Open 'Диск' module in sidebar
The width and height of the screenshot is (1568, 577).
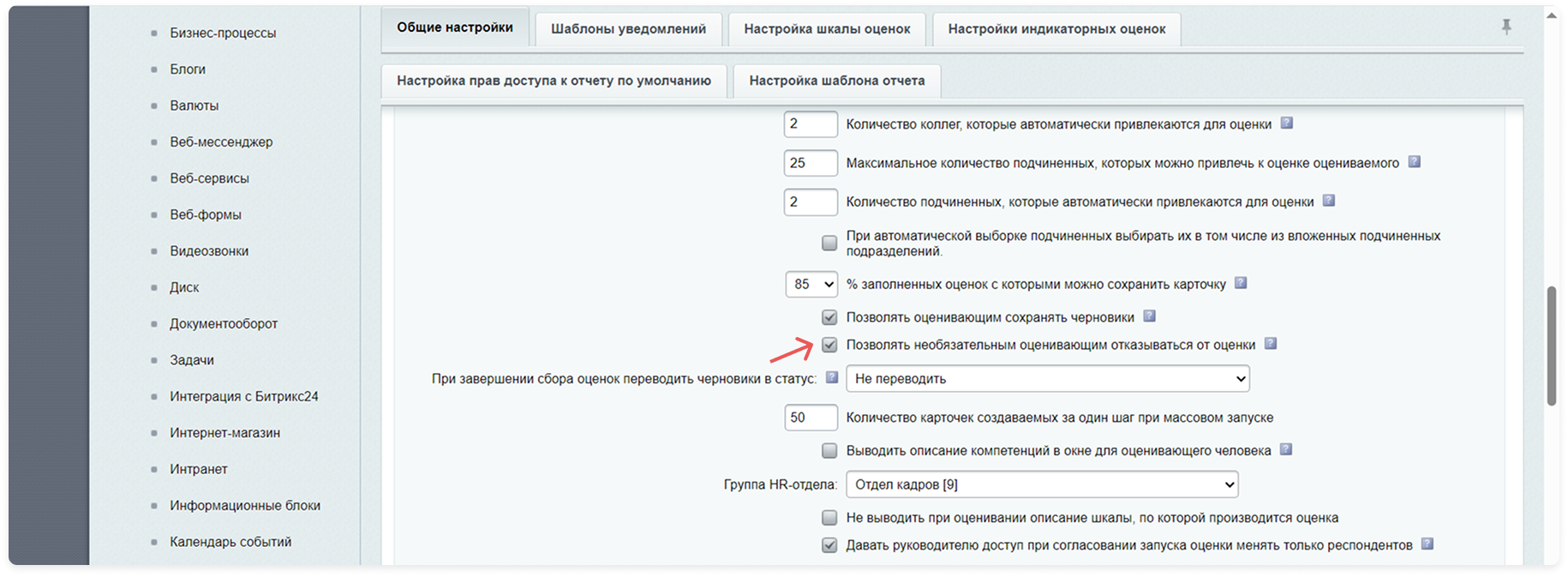point(184,287)
